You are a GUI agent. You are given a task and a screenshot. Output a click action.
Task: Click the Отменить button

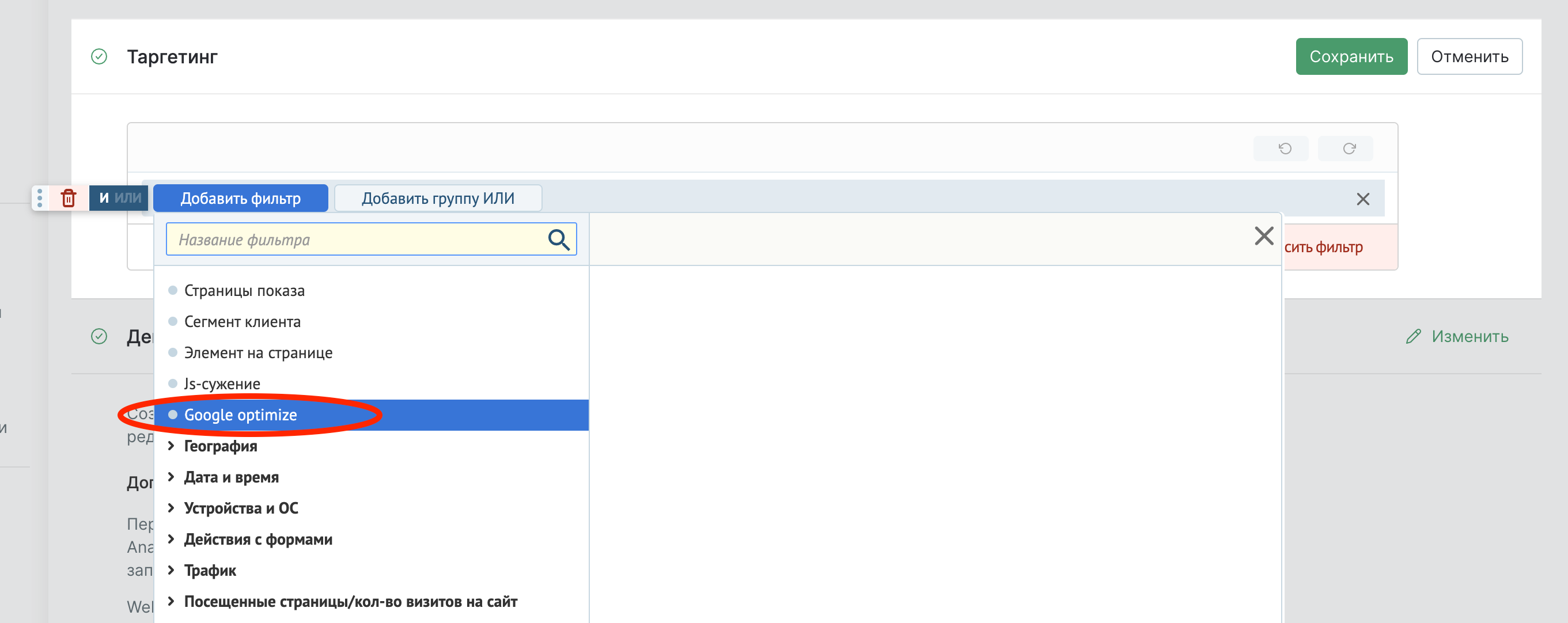pyautogui.click(x=1469, y=56)
